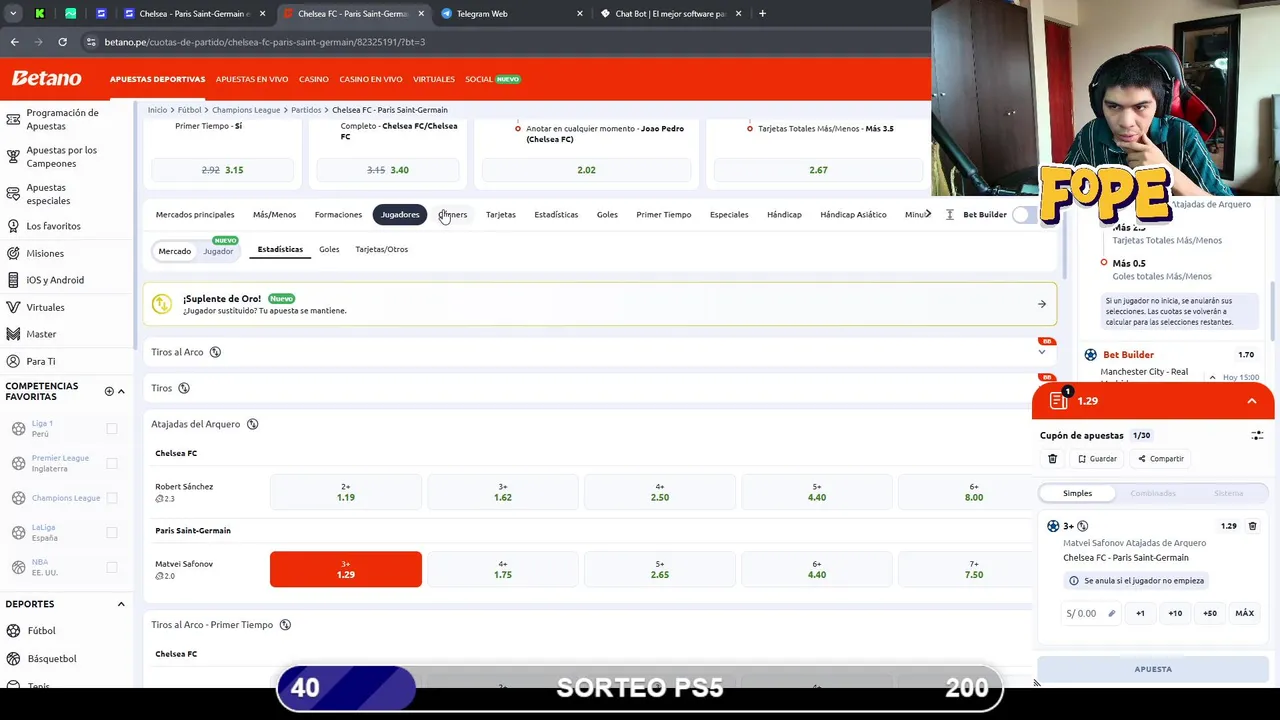Open the Mercados principales tab

(x=195, y=215)
